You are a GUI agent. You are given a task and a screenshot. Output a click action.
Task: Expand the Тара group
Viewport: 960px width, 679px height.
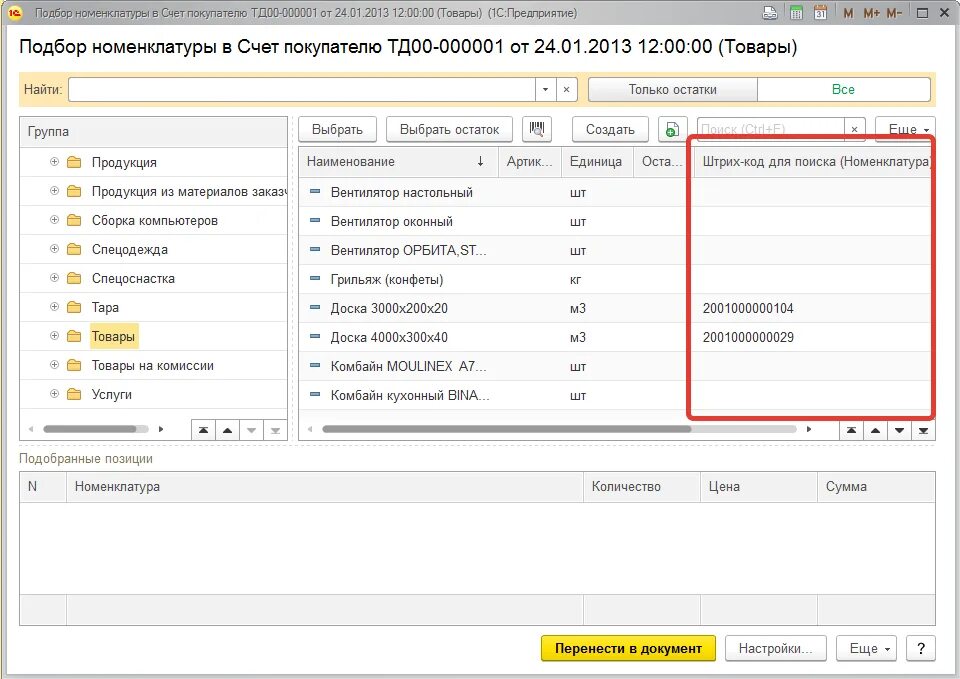[x=54, y=306]
